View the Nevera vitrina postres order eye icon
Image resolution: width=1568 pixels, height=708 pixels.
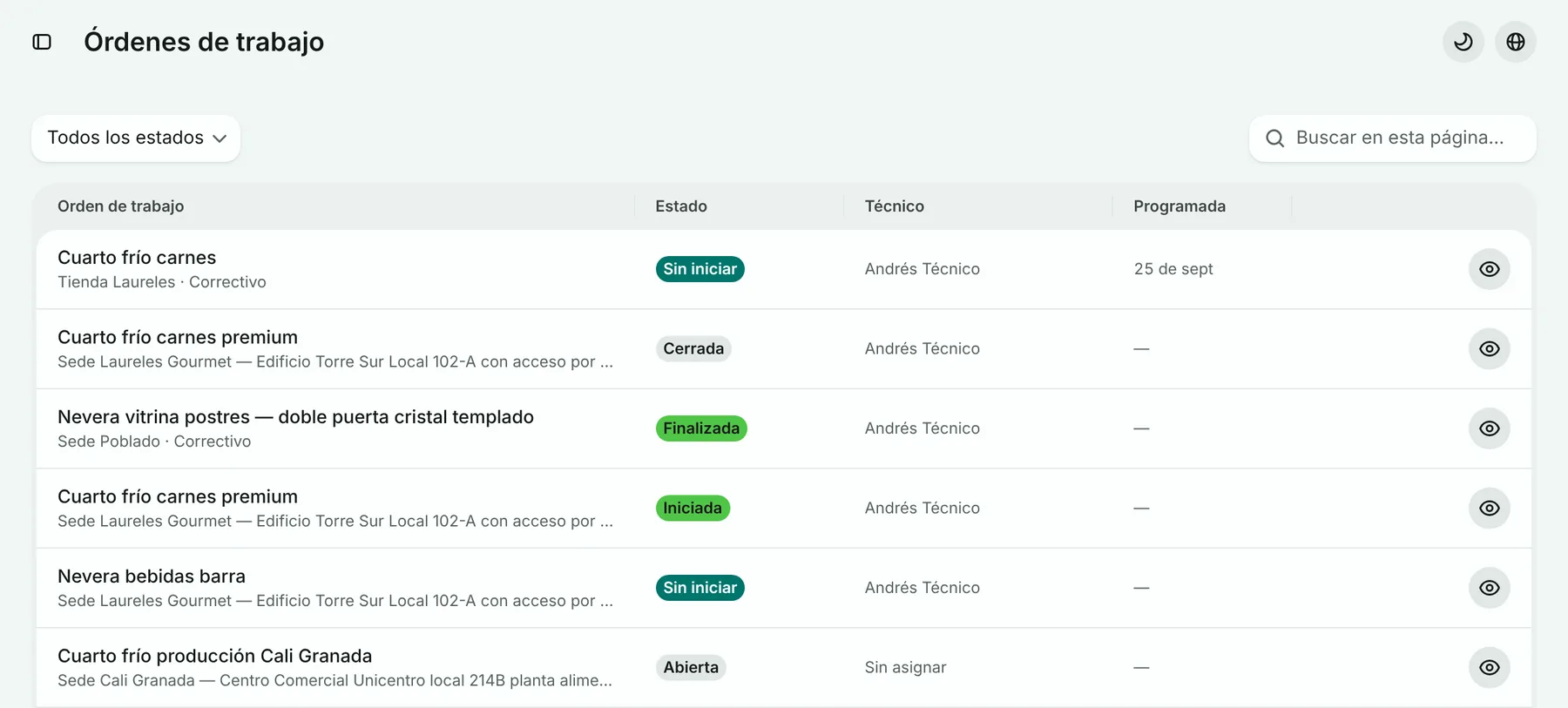click(1490, 428)
